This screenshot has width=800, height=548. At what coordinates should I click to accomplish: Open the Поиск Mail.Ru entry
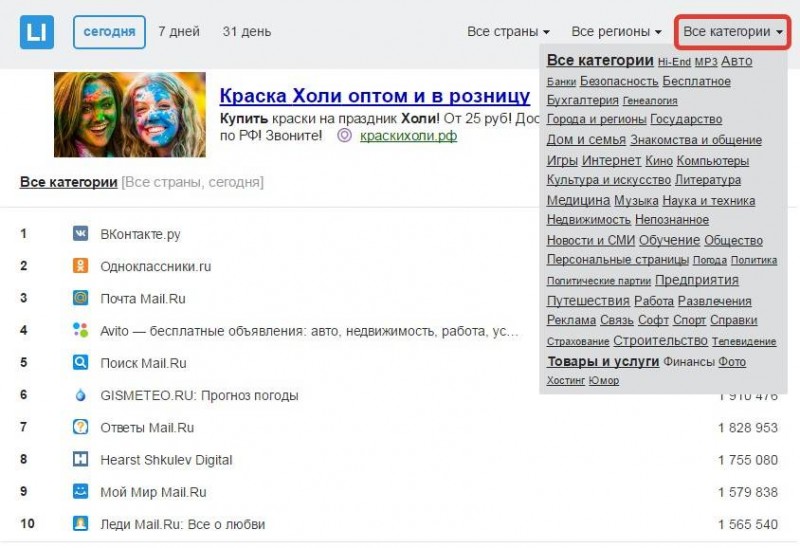[143, 363]
